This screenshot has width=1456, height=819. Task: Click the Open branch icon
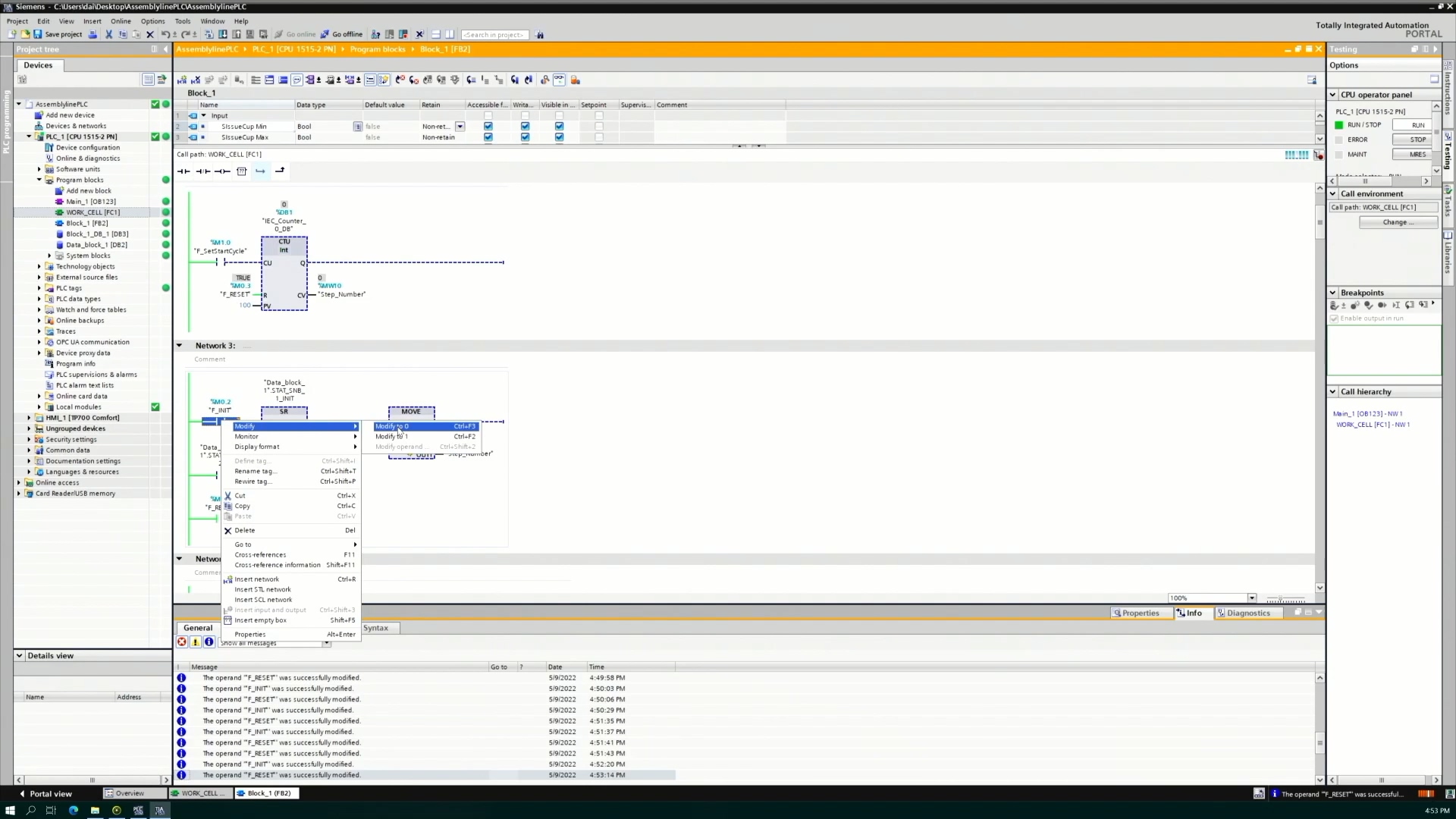(x=260, y=171)
